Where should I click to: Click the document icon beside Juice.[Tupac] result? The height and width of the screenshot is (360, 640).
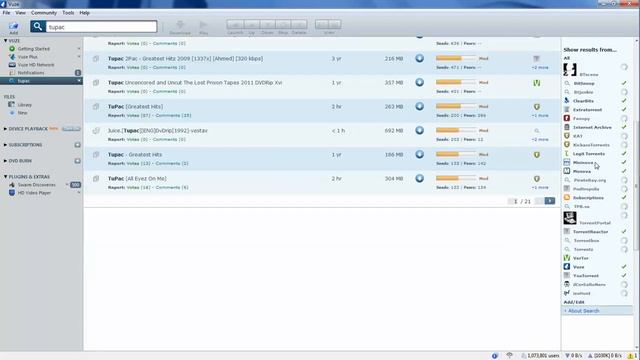[96, 131]
